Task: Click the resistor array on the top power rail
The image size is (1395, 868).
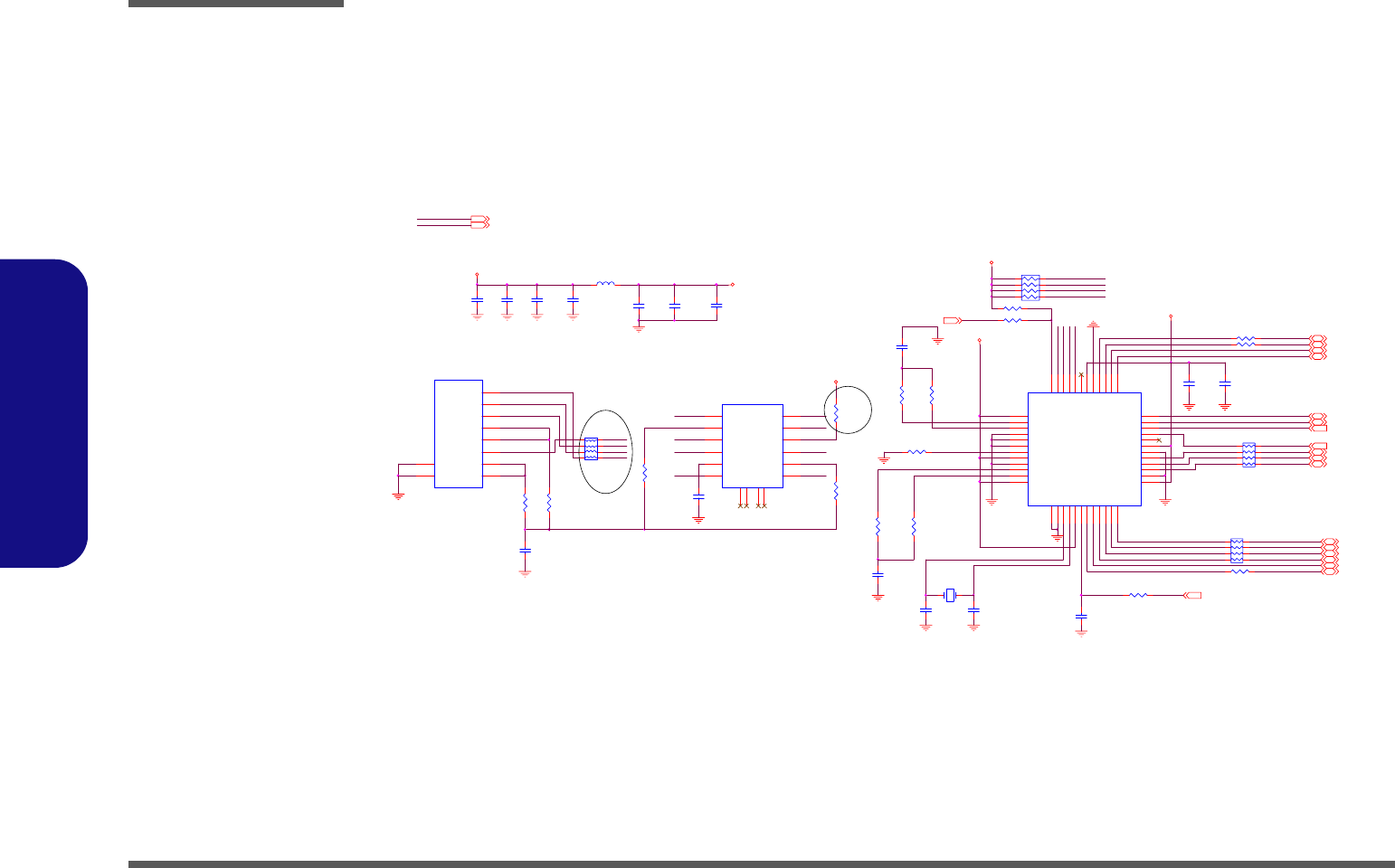Action: point(1030,288)
